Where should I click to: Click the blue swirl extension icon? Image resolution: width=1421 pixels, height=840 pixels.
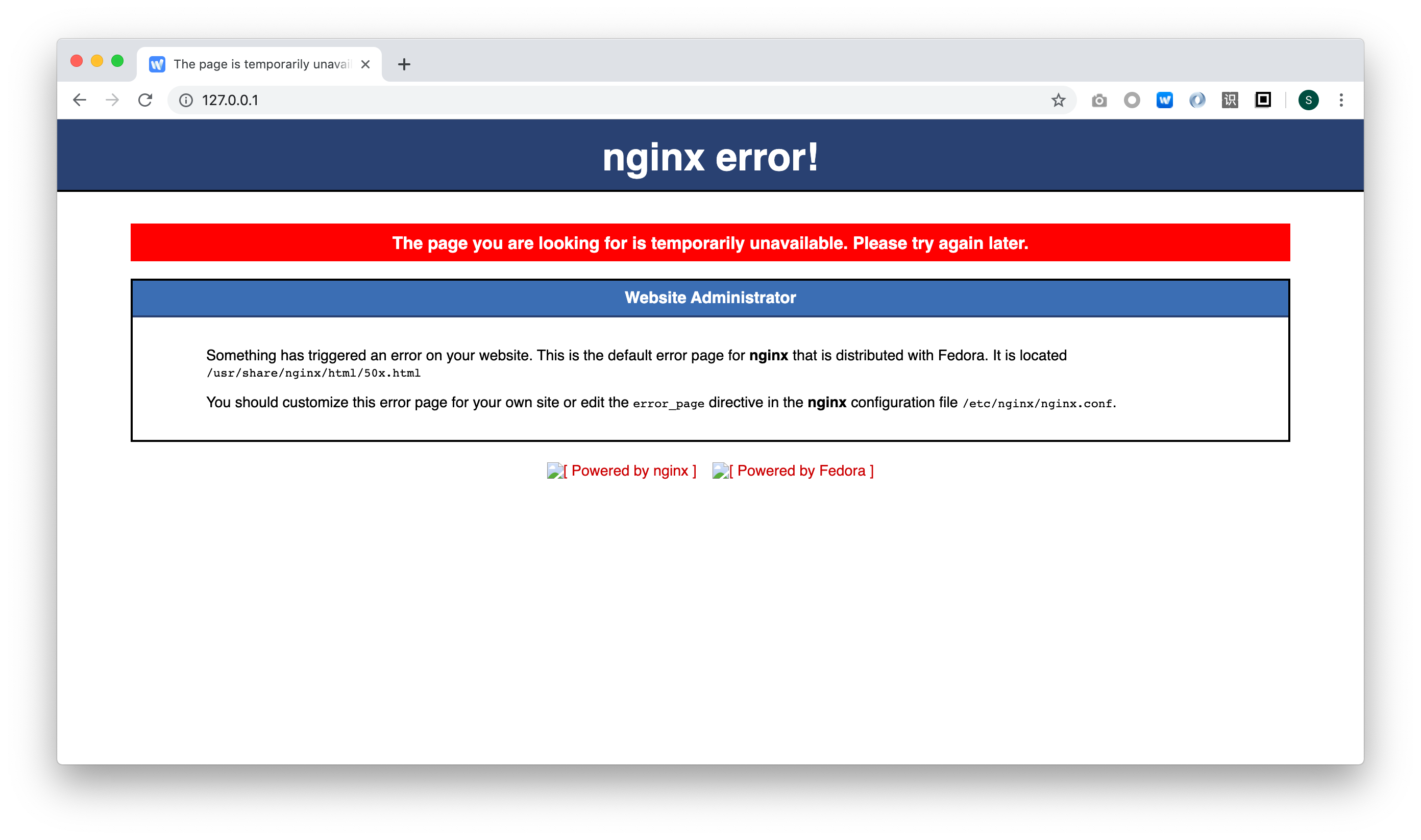coord(1197,100)
